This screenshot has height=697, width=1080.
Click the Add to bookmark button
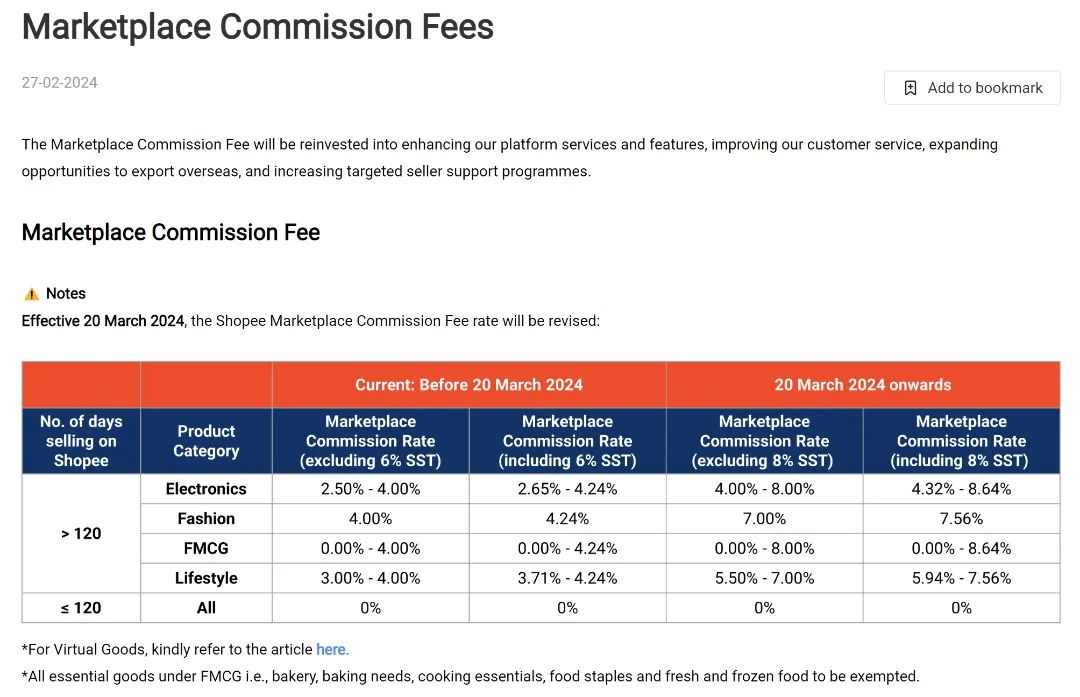(x=972, y=87)
